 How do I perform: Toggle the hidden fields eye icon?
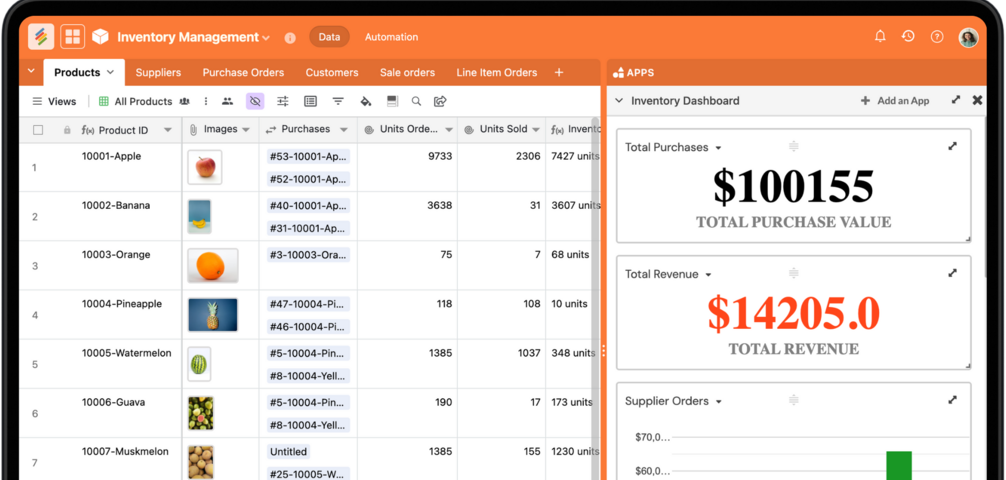[x=255, y=101]
